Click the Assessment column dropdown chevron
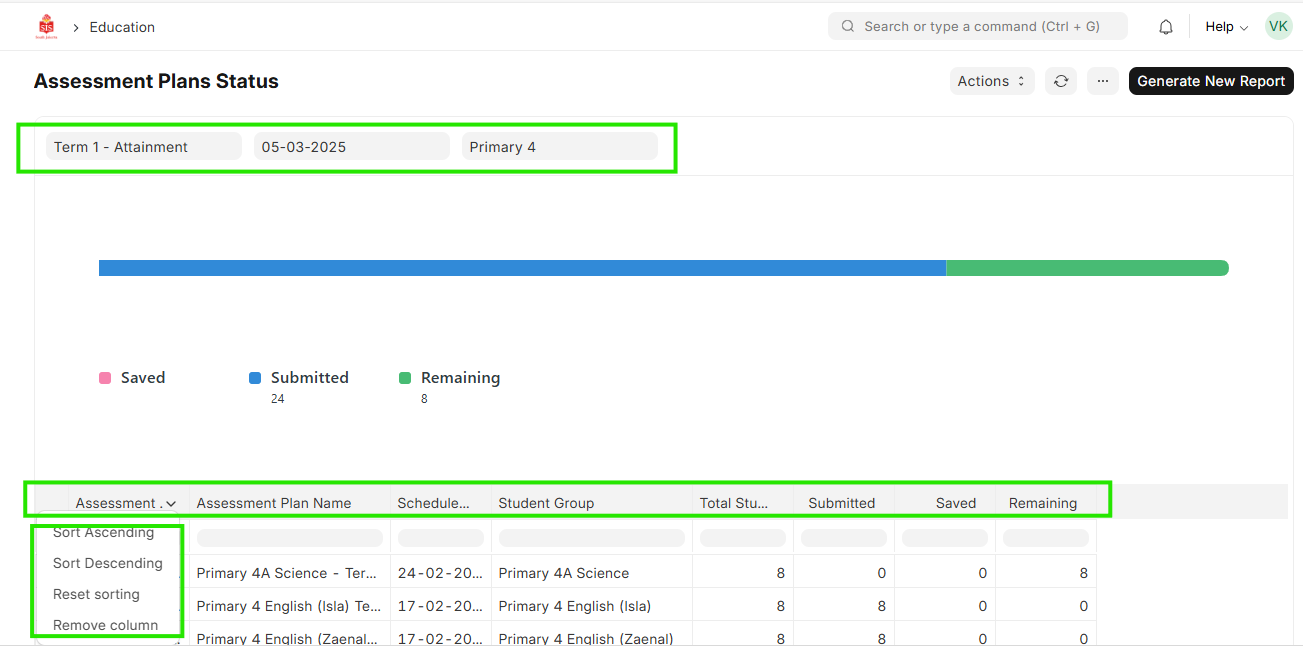The width and height of the screenshot is (1303, 646). (x=171, y=504)
